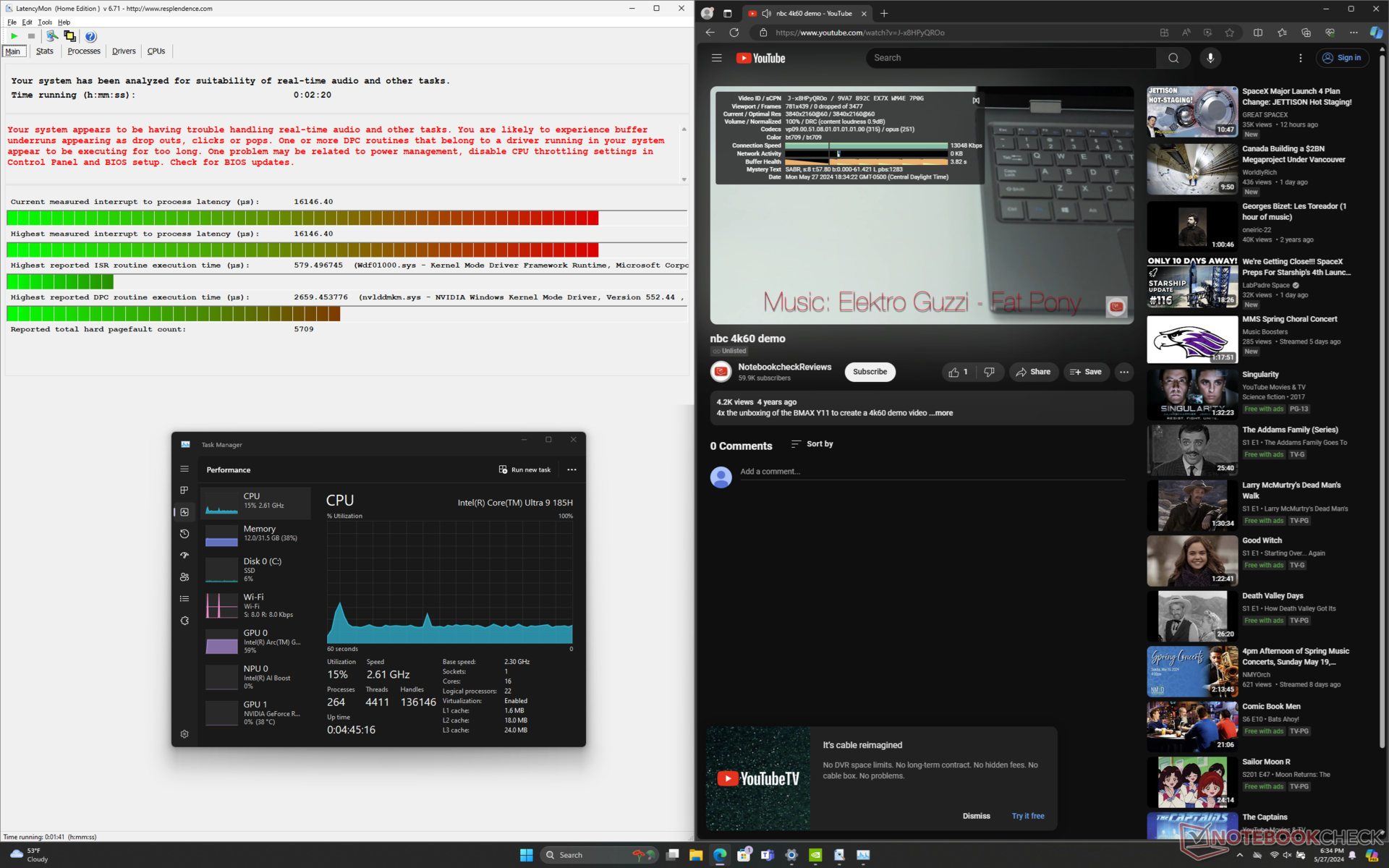The image size is (1389, 868).
Task: Click Subscribe to NotebookcheckReviews
Action: tap(870, 372)
